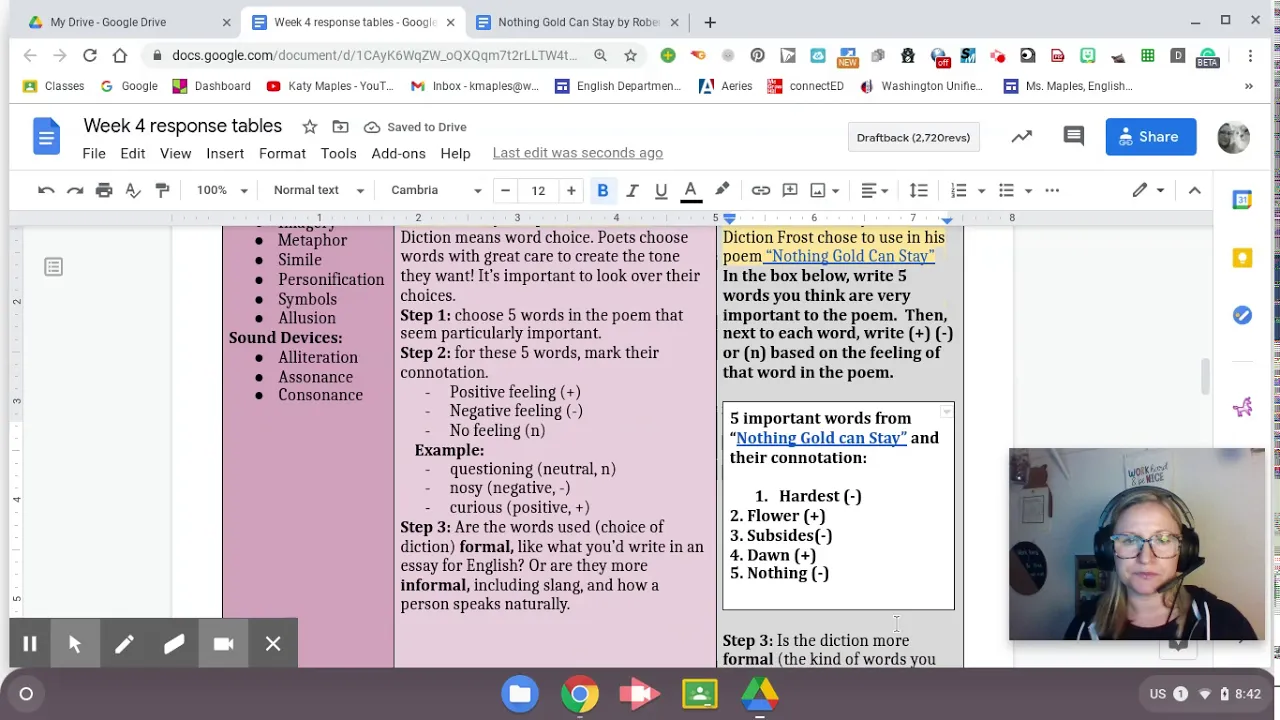Click the Move to folder icon

pos(340,127)
